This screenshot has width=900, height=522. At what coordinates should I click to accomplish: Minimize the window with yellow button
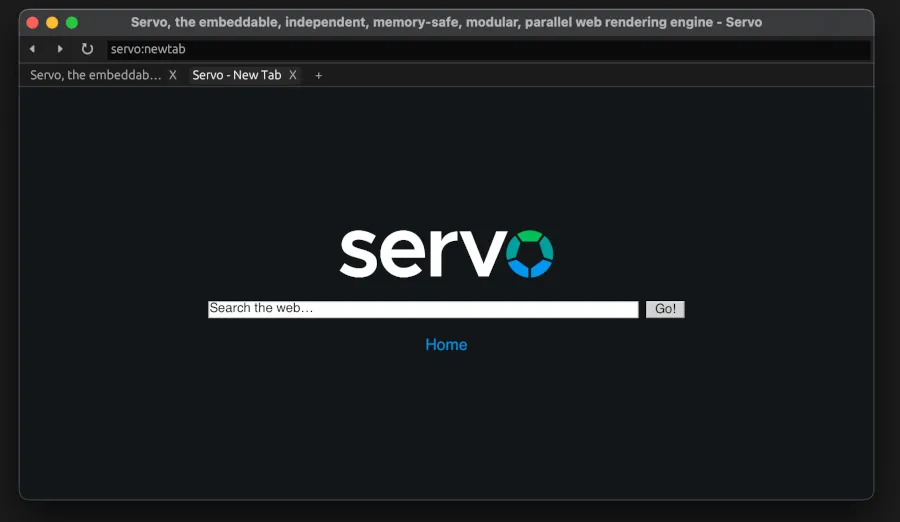click(x=52, y=22)
